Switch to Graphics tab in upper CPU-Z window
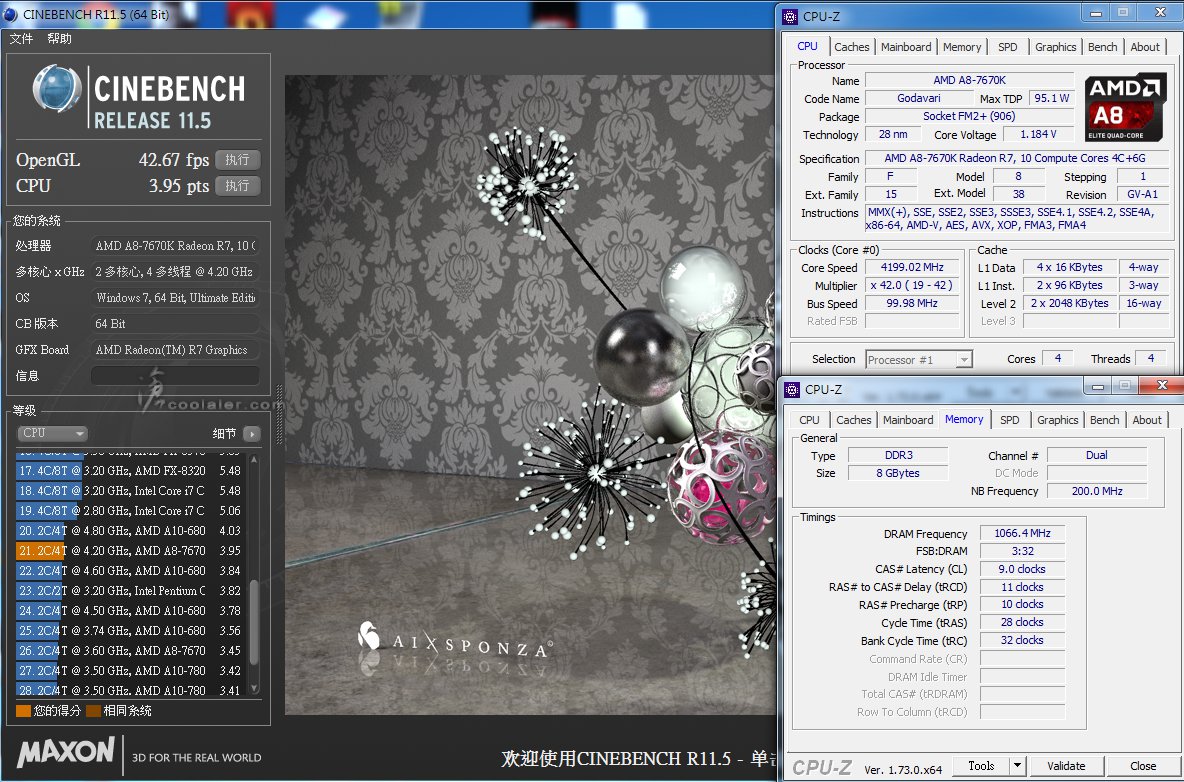 1056,47
